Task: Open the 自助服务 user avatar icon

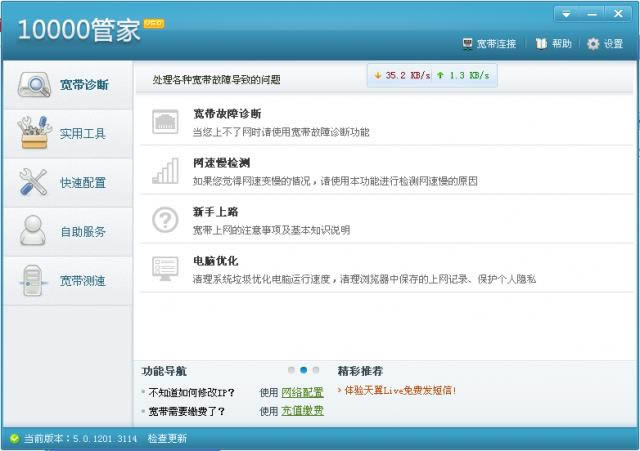Action: [x=33, y=230]
